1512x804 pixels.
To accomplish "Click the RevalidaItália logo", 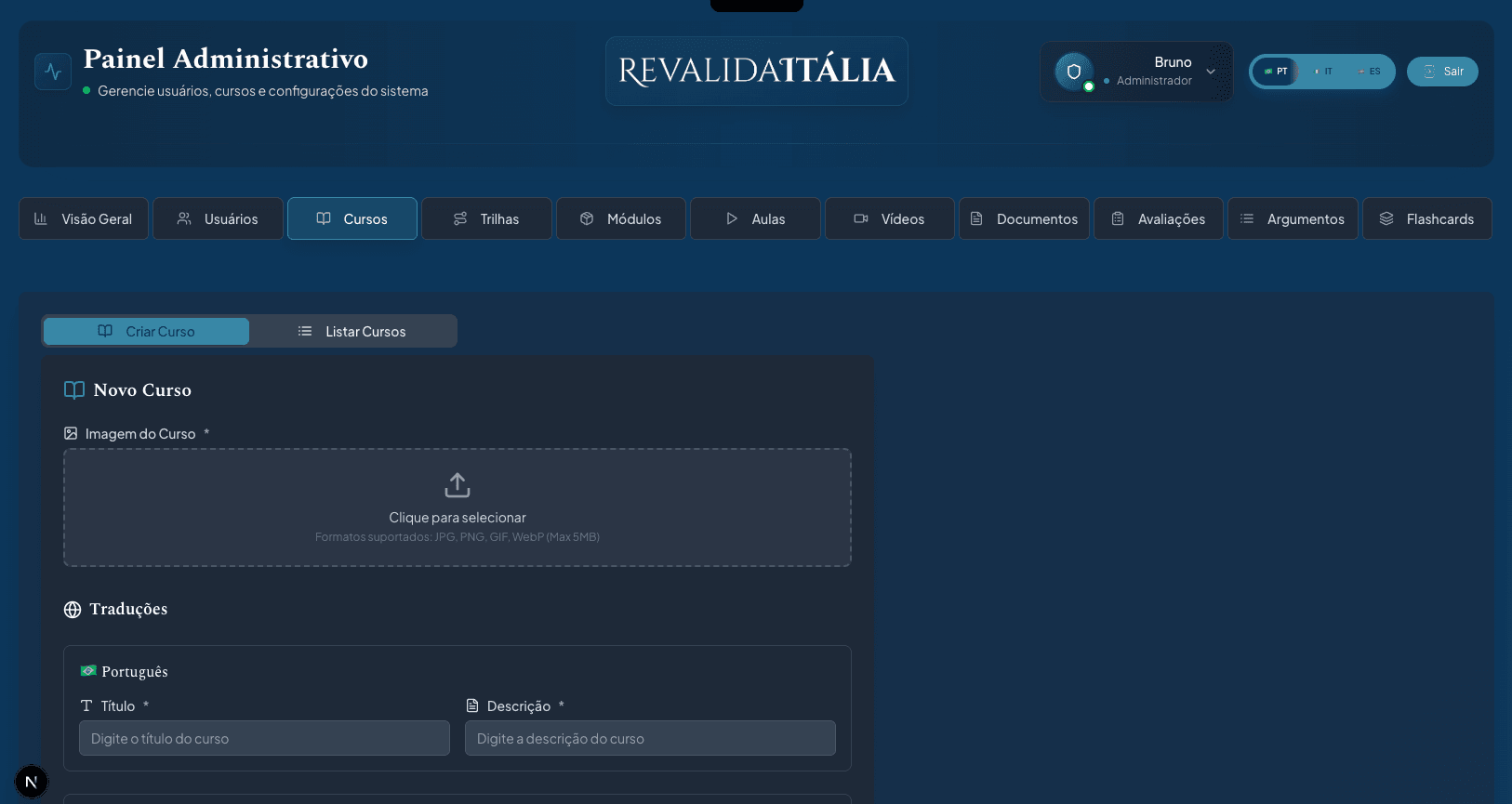I will click(757, 72).
